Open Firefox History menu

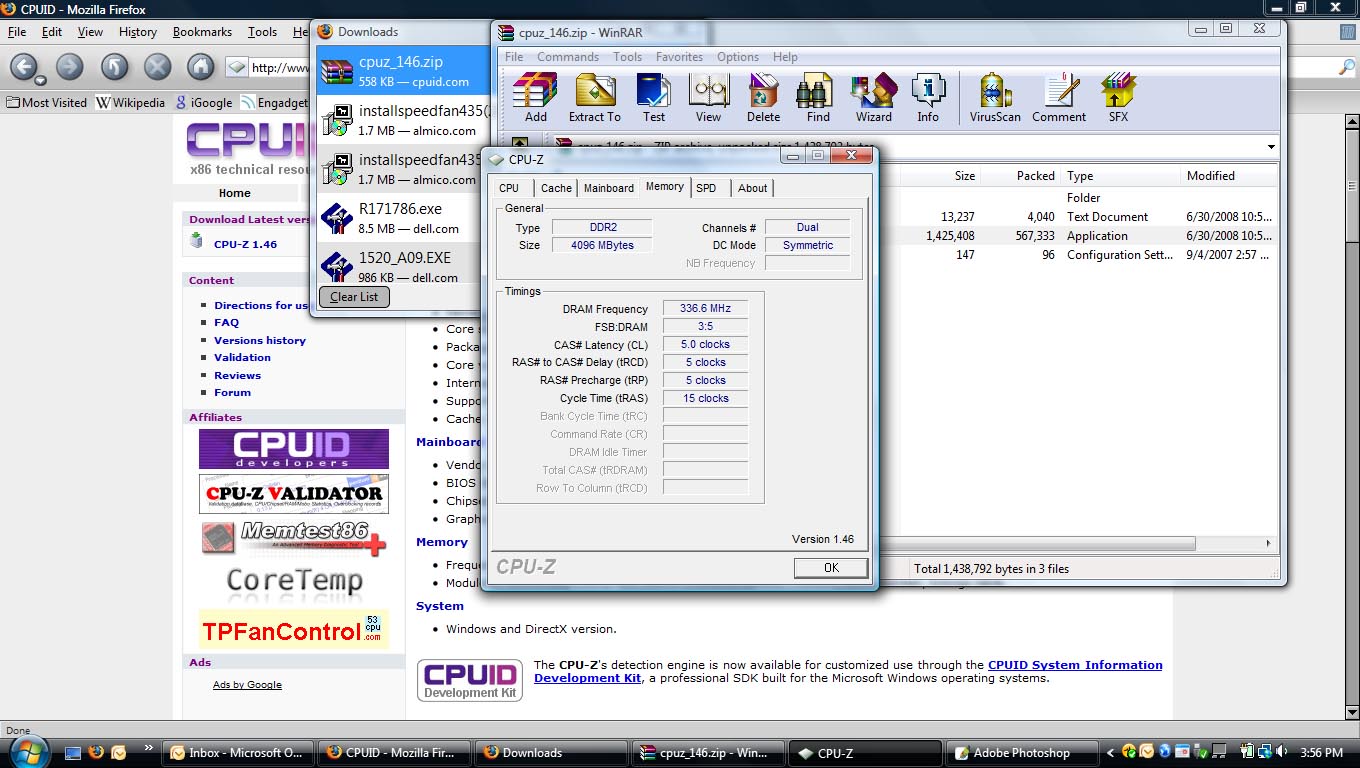tap(138, 32)
